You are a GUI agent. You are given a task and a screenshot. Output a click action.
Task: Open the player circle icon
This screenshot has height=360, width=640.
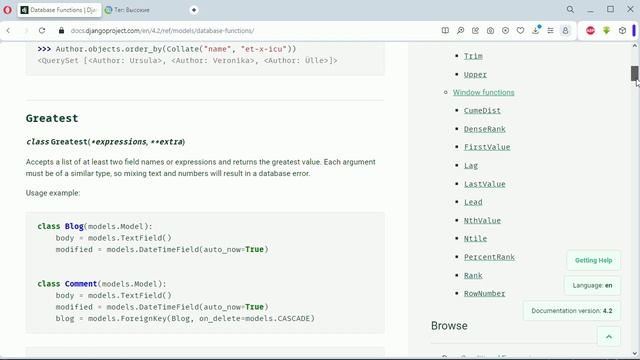pos(505,31)
